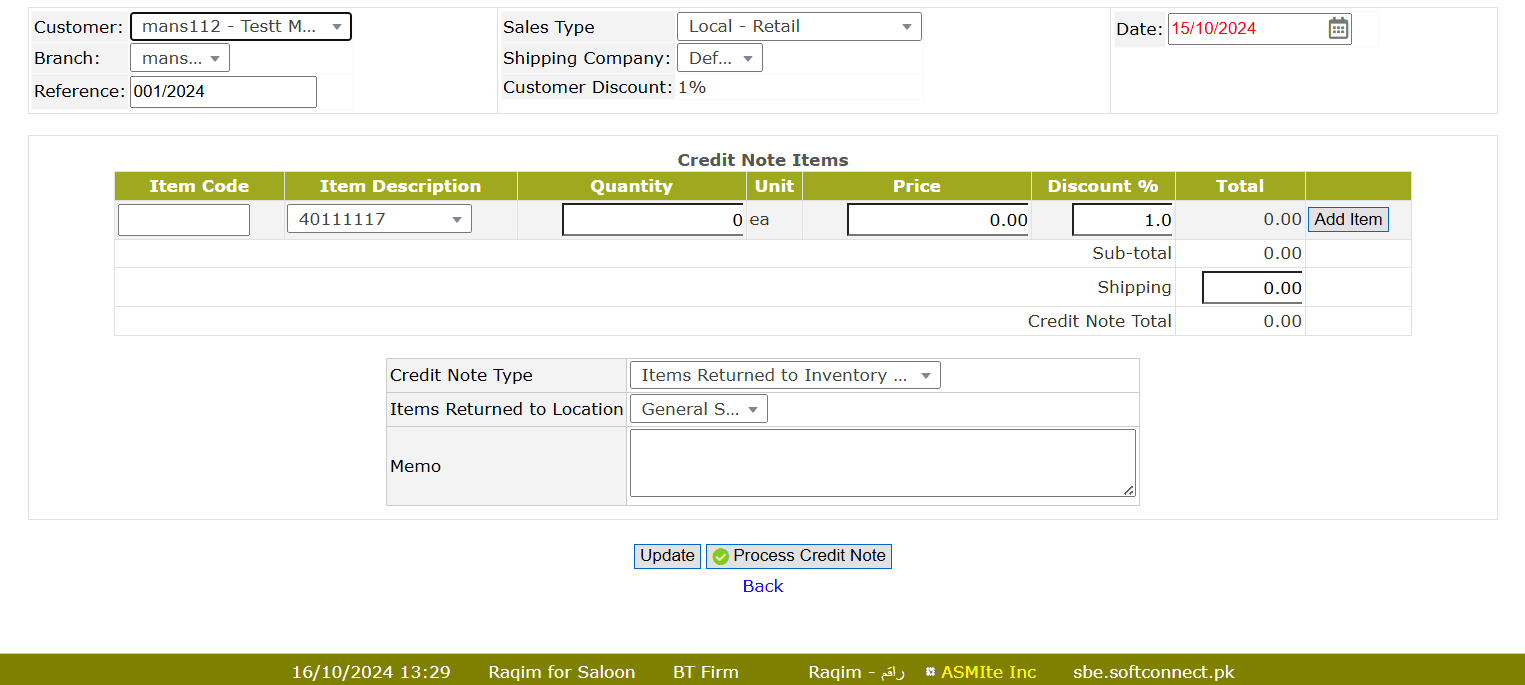Expand the Sales Type dropdown
The height and width of the screenshot is (685, 1525).
pyautogui.click(x=798, y=27)
